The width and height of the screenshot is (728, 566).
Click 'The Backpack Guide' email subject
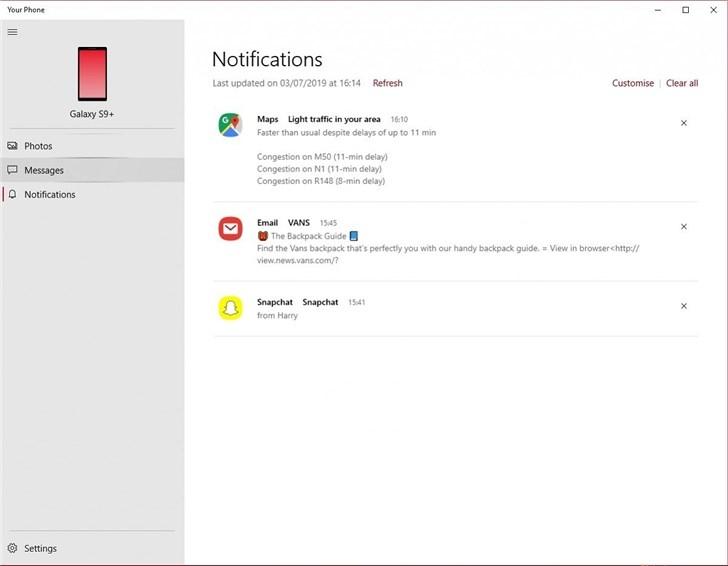(308, 236)
